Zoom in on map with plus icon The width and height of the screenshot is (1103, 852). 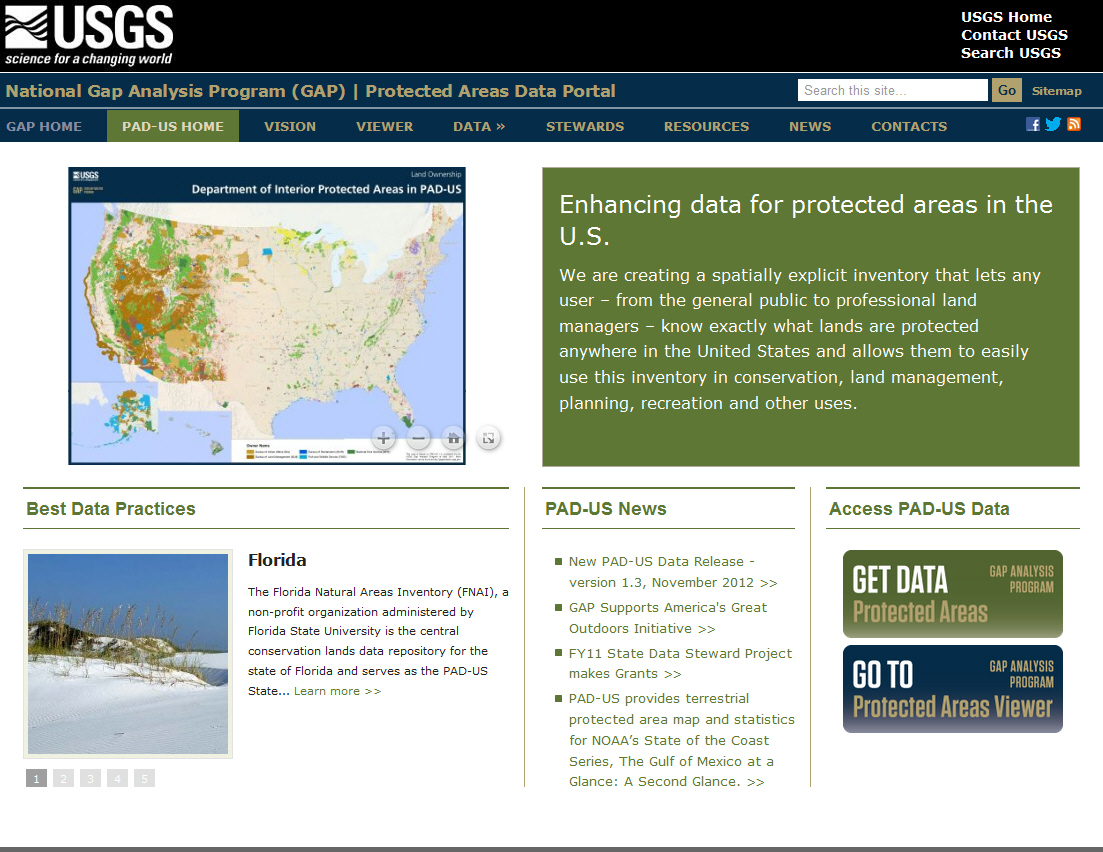pyautogui.click(x=383, y=438)
